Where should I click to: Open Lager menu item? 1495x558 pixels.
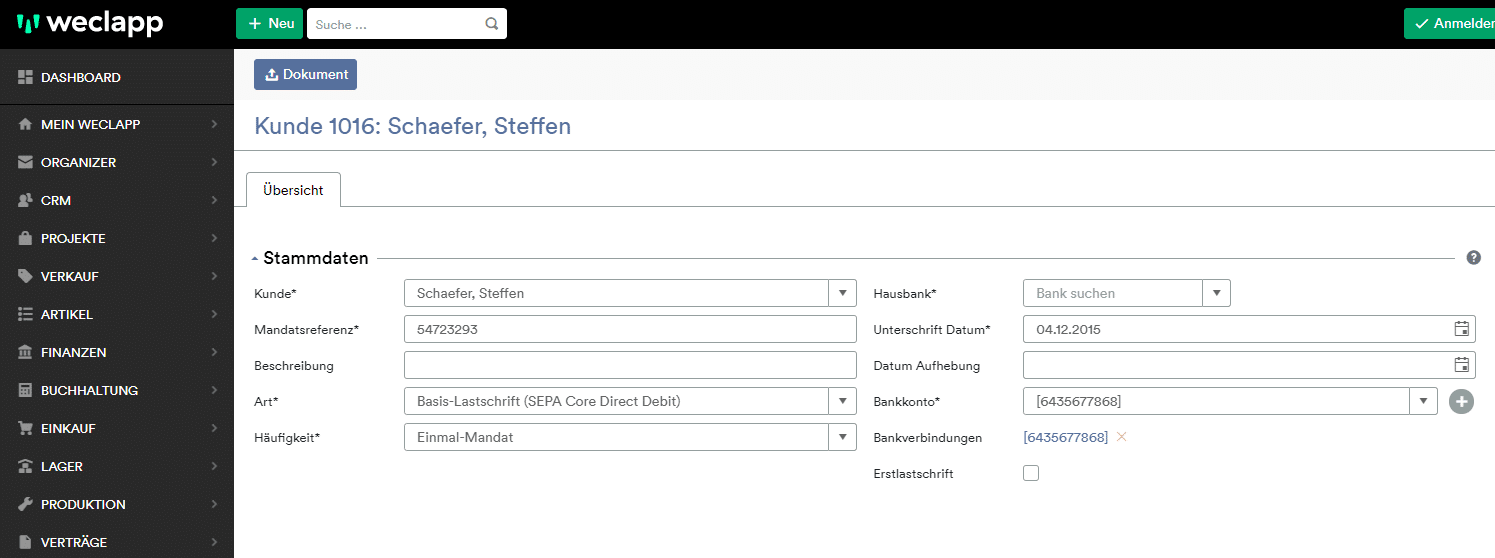117,467
